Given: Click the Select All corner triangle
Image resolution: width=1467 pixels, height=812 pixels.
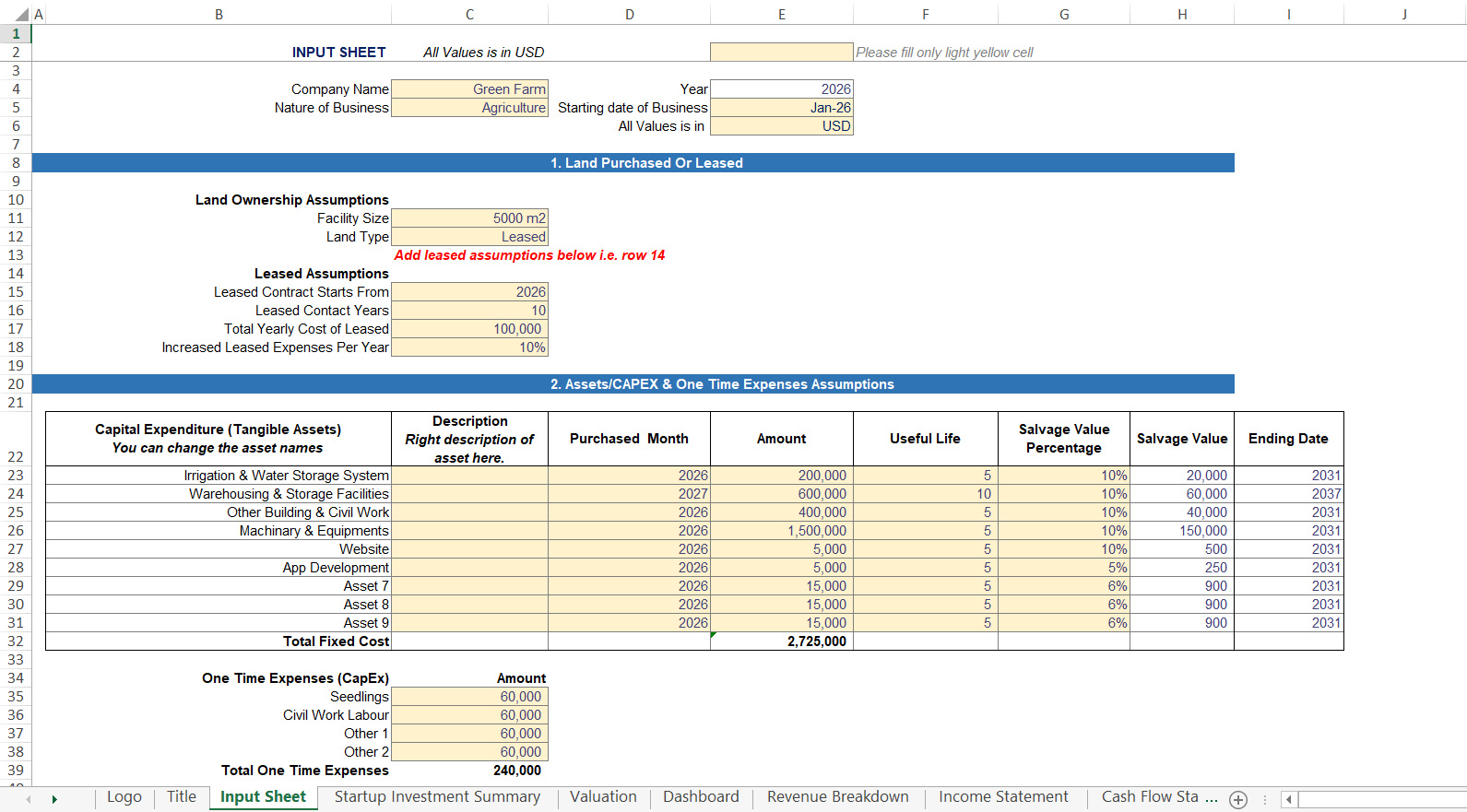Looking at the screenshot, I should (x=22, y=15).
